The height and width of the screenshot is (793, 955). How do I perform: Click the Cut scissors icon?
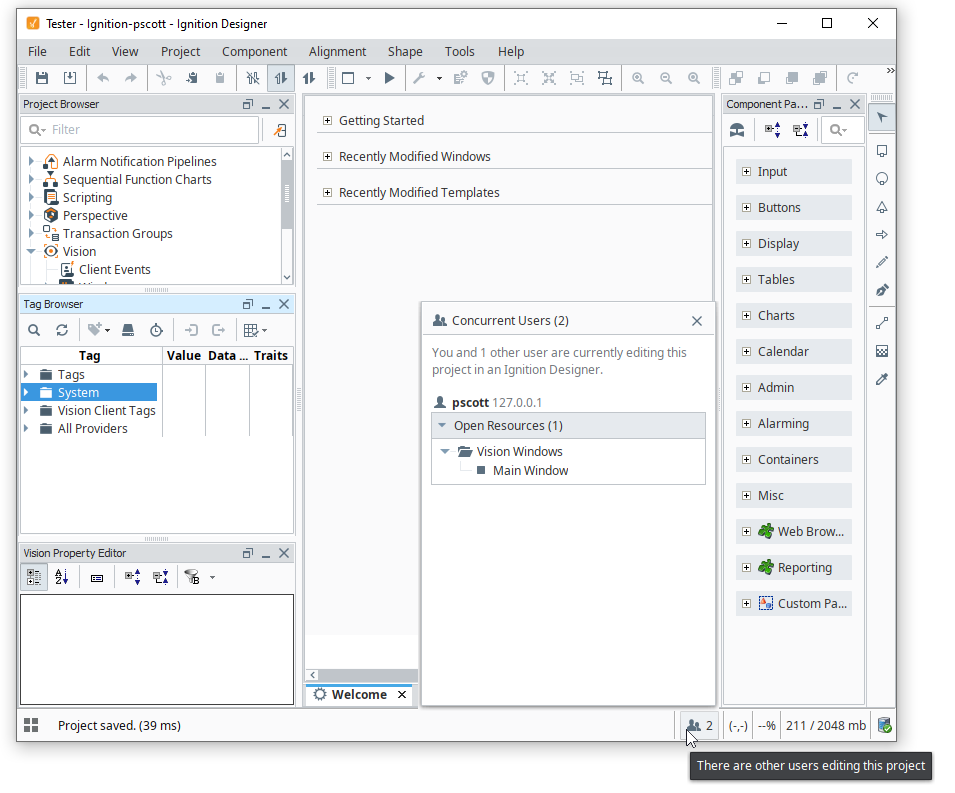click(x=164, y=78)
